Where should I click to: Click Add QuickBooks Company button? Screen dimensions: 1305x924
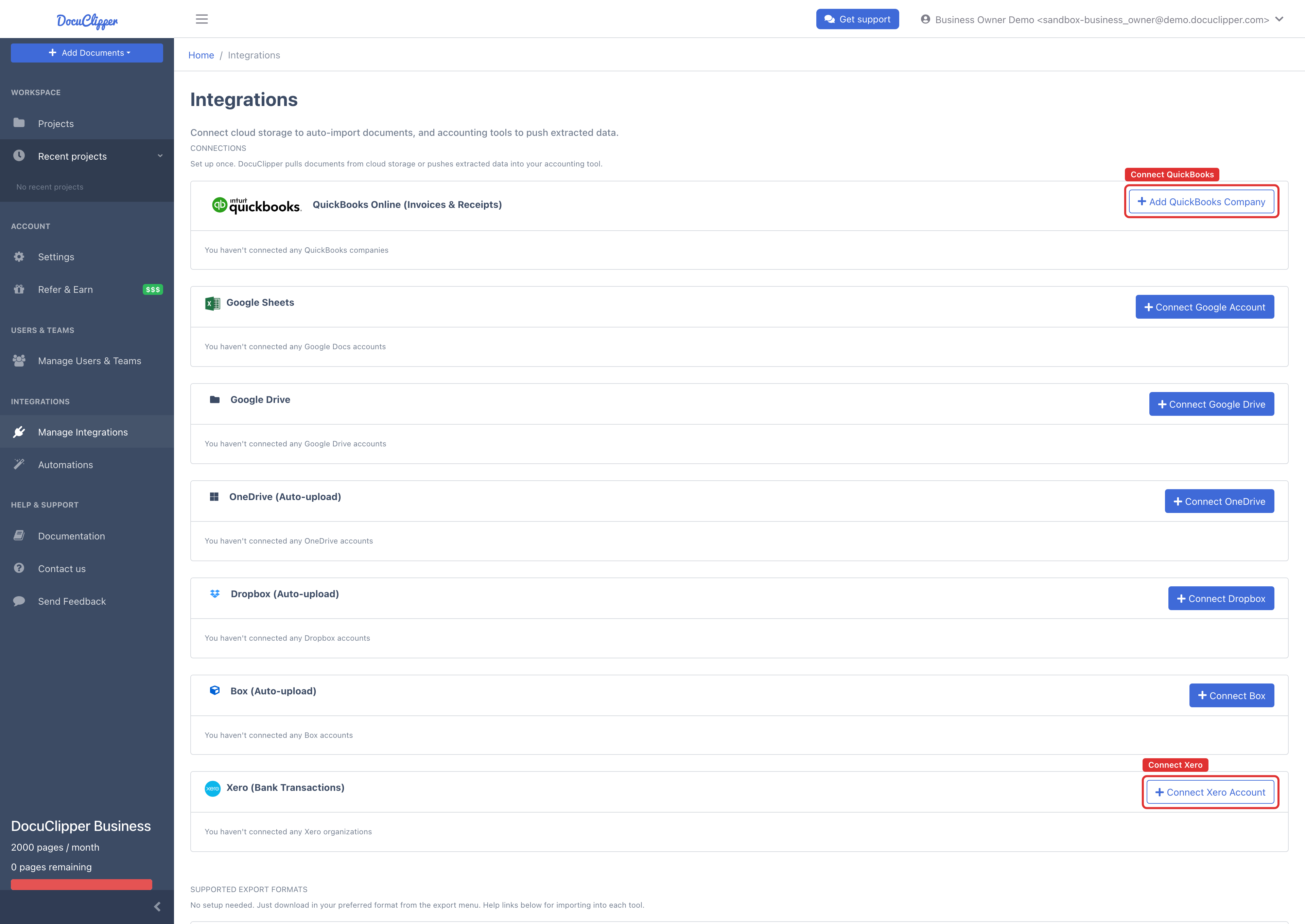click(x=1201, y=201)
